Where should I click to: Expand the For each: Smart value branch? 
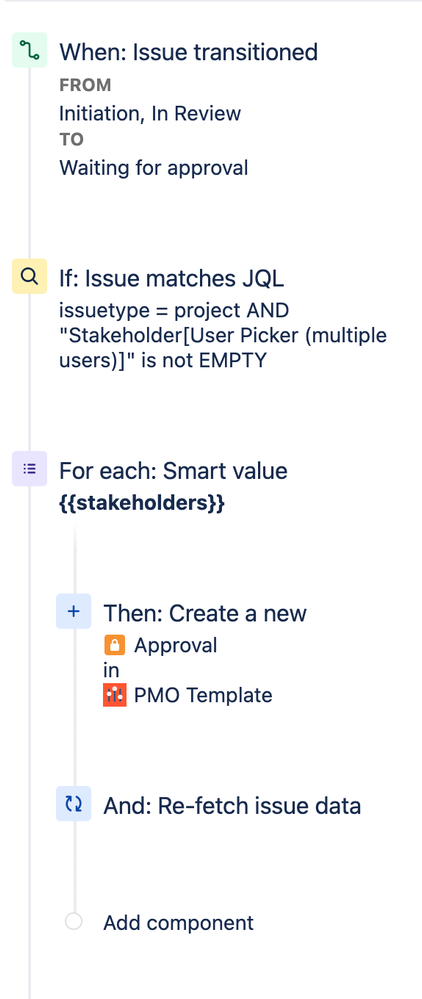173,471
